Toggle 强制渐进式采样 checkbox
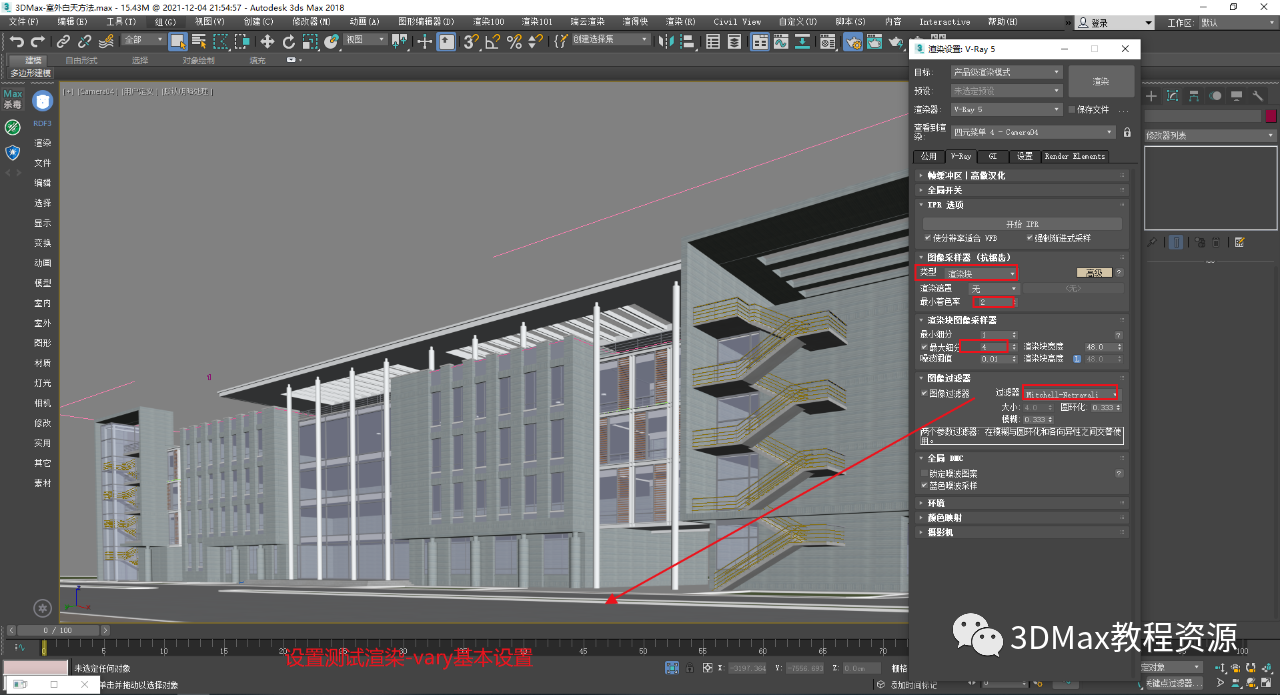This screenshot has height=695, width=1280. [1029, 238]
